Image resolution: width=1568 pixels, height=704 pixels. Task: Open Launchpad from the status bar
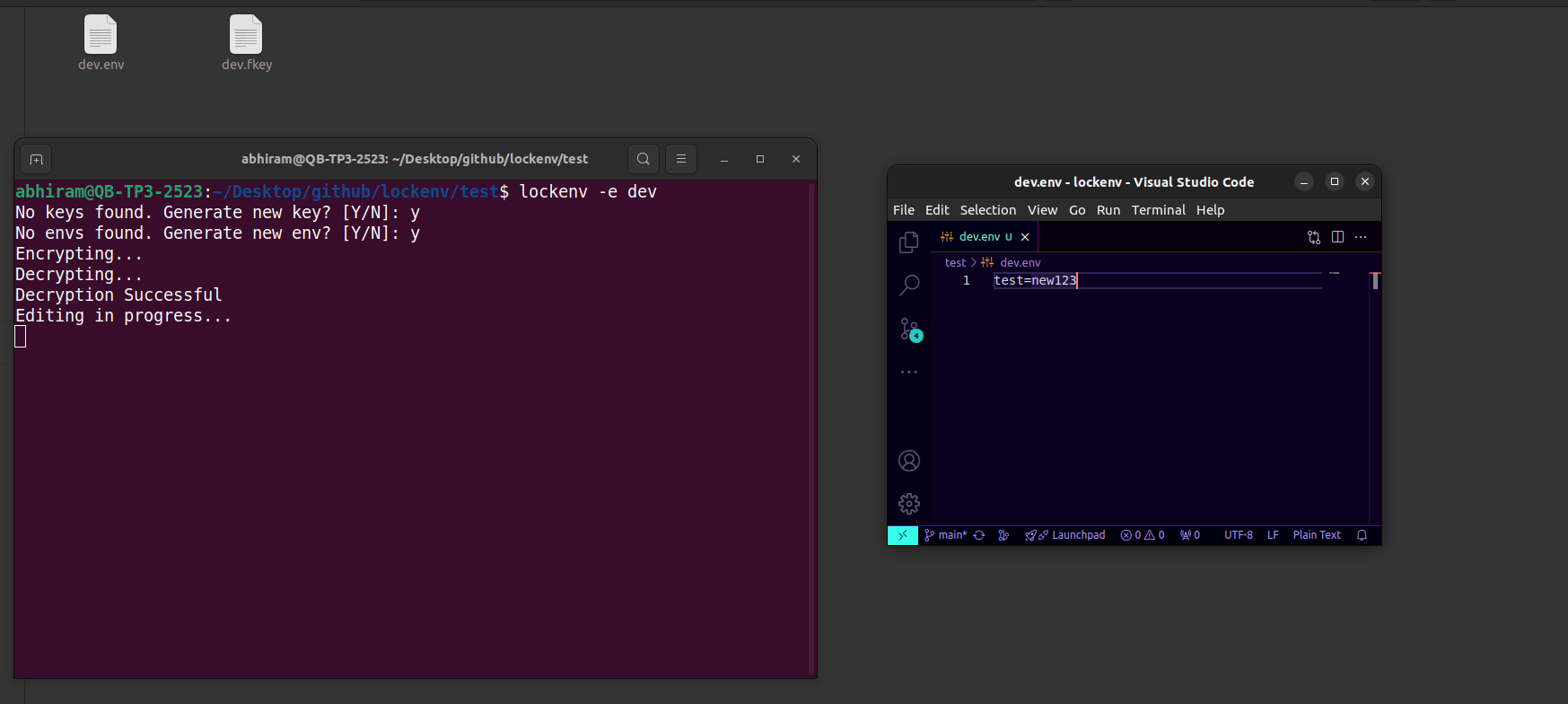[1065, 535]
